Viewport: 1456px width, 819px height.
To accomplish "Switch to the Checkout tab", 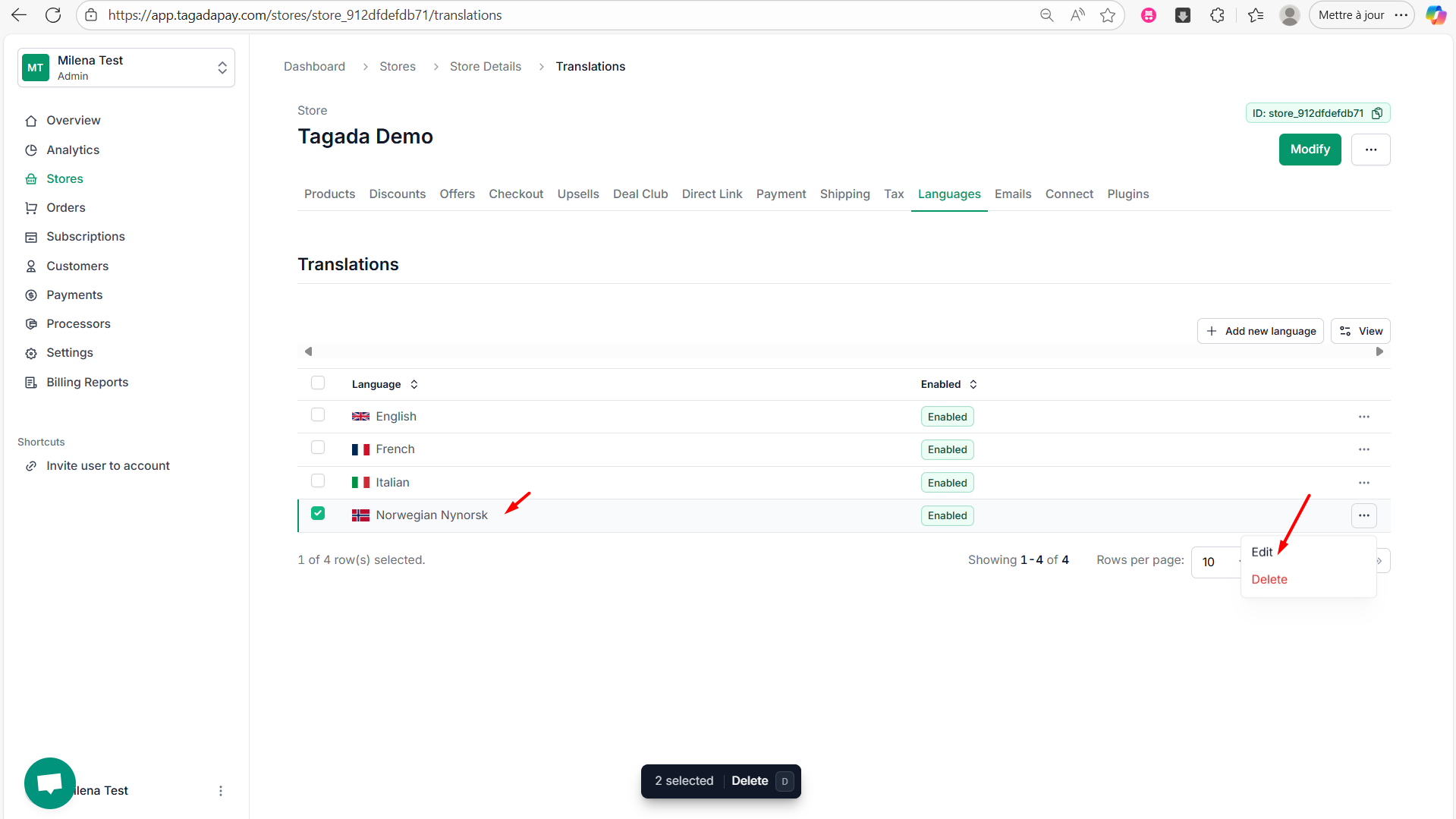I will point(516,194).
